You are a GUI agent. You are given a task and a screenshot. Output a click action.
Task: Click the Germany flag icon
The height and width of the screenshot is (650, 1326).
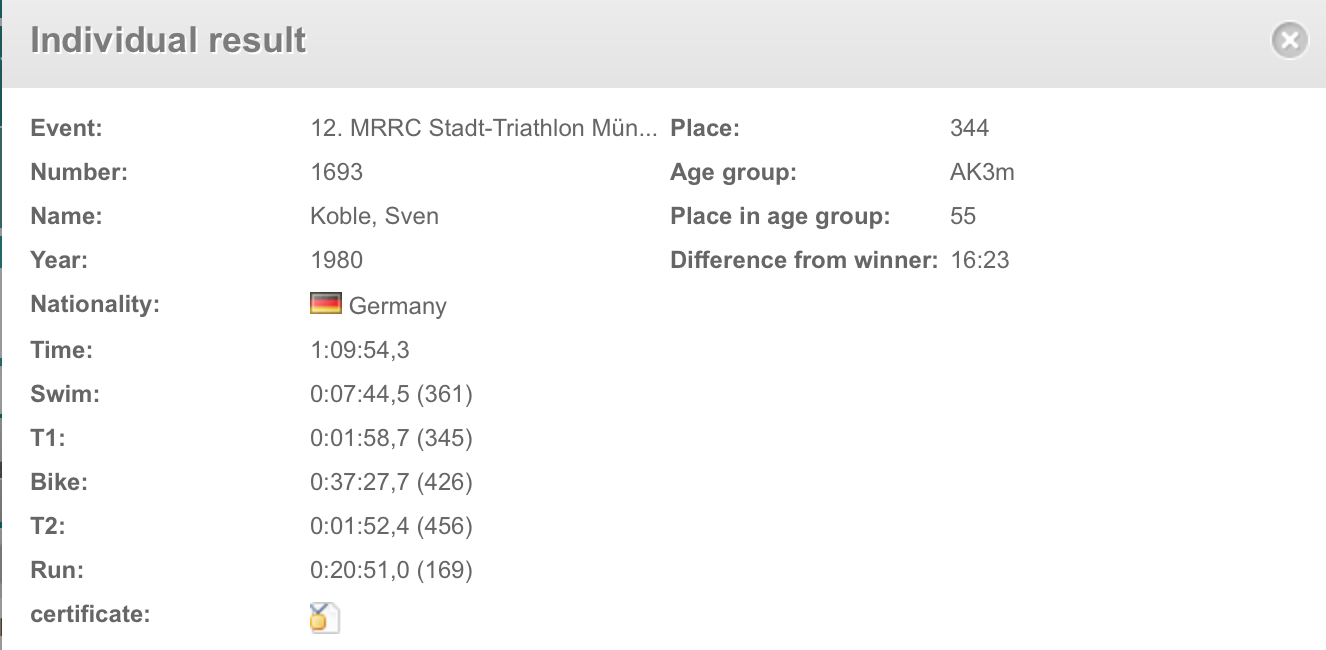pos(326,304)
